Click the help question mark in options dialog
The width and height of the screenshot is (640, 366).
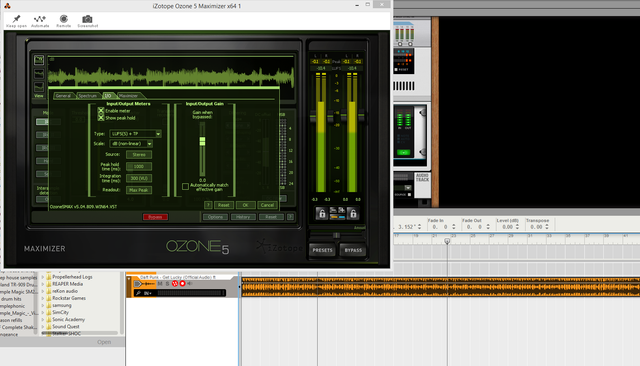pos(208,205)
